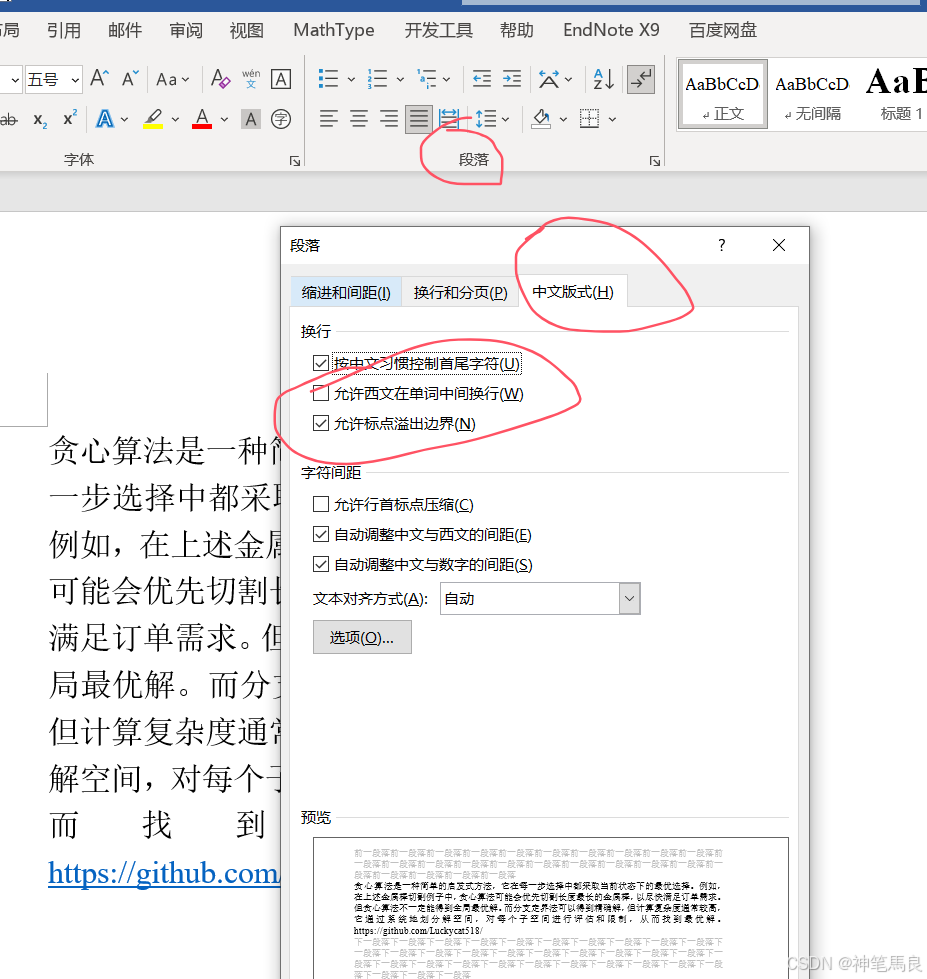Apply paragraph shading paint bucket
This screenshot has width=927, height=979.
click(x=541, y=119)
